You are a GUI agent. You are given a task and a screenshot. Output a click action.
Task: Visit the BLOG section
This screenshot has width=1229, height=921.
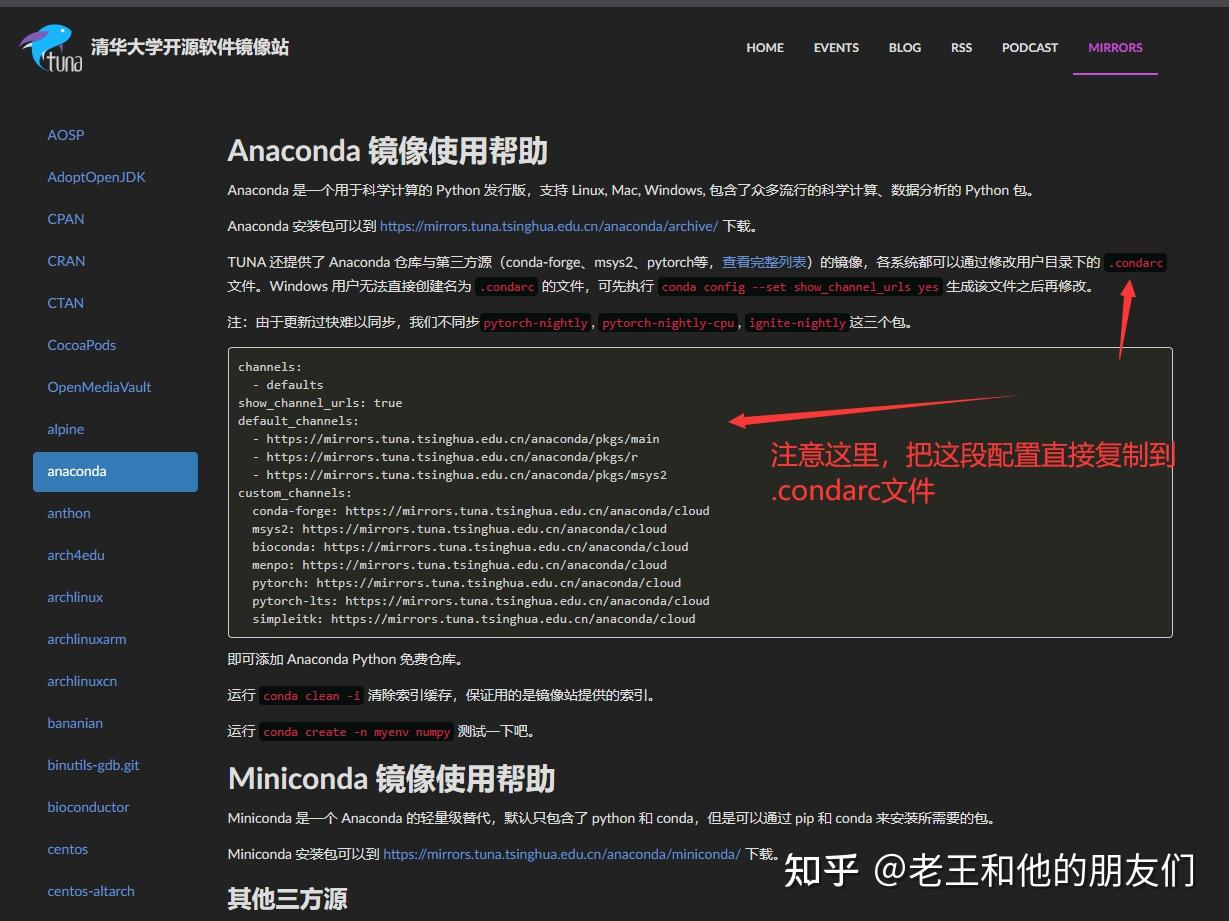tap(904, 47)
